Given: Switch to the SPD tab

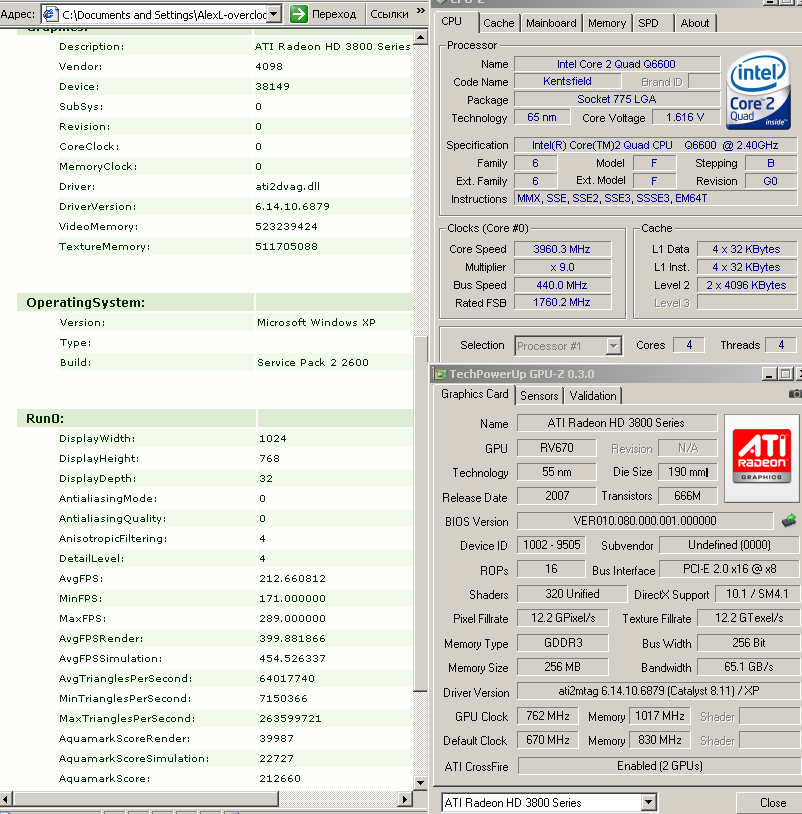Looking at the screenshot, I should click(x=648, y=23).
